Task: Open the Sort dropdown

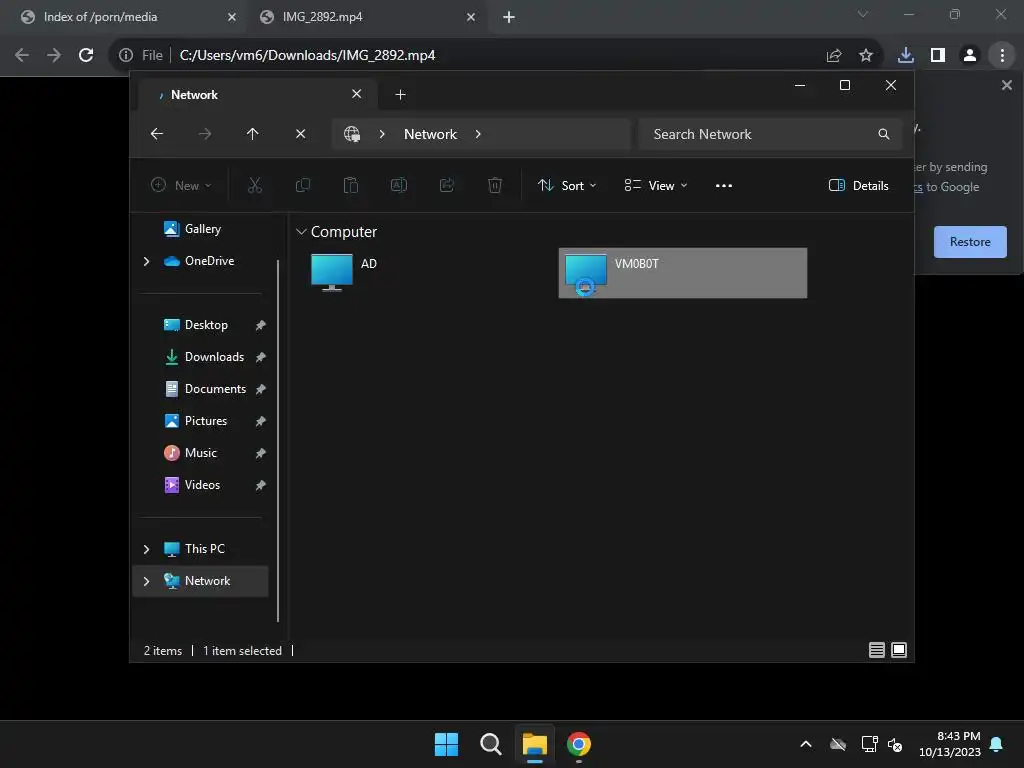Action: click(x=567, y=185)
